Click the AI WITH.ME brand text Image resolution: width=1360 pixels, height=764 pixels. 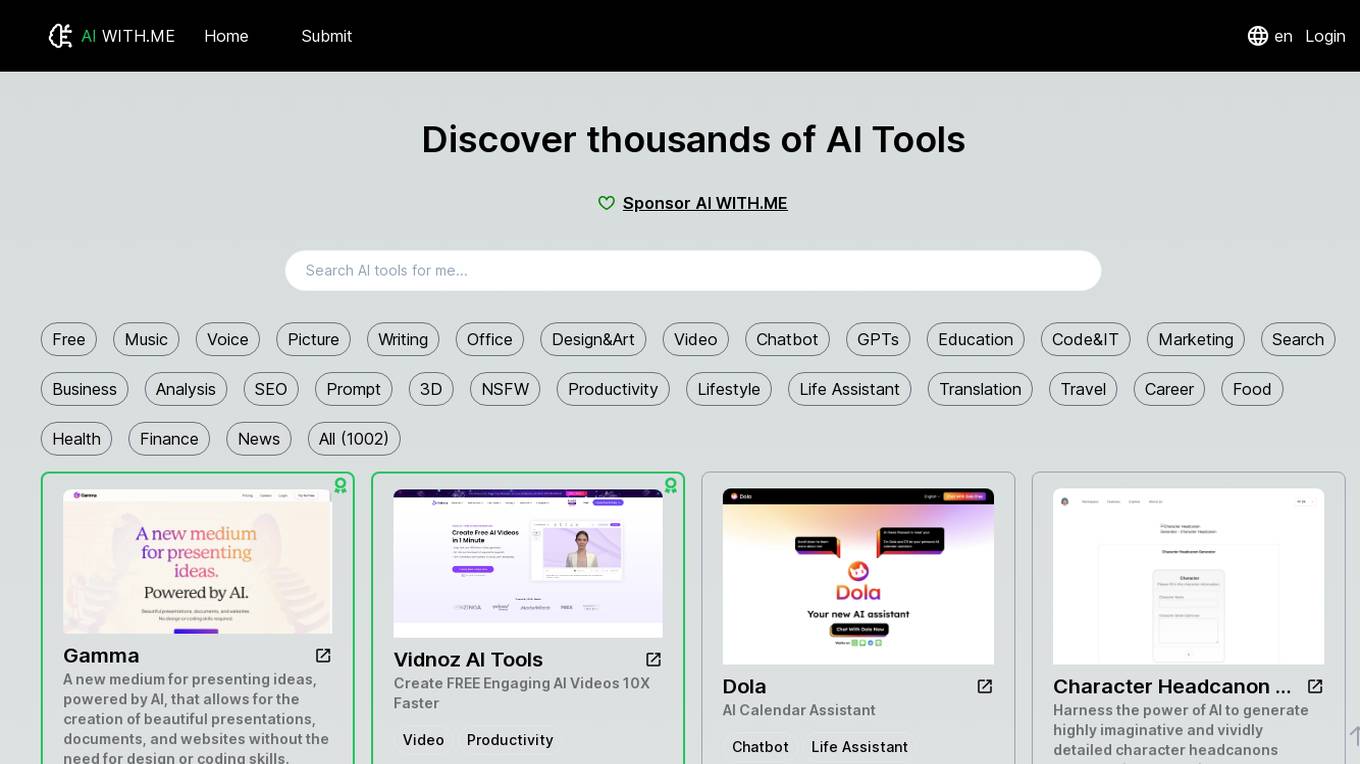click(x=128, y=36)
